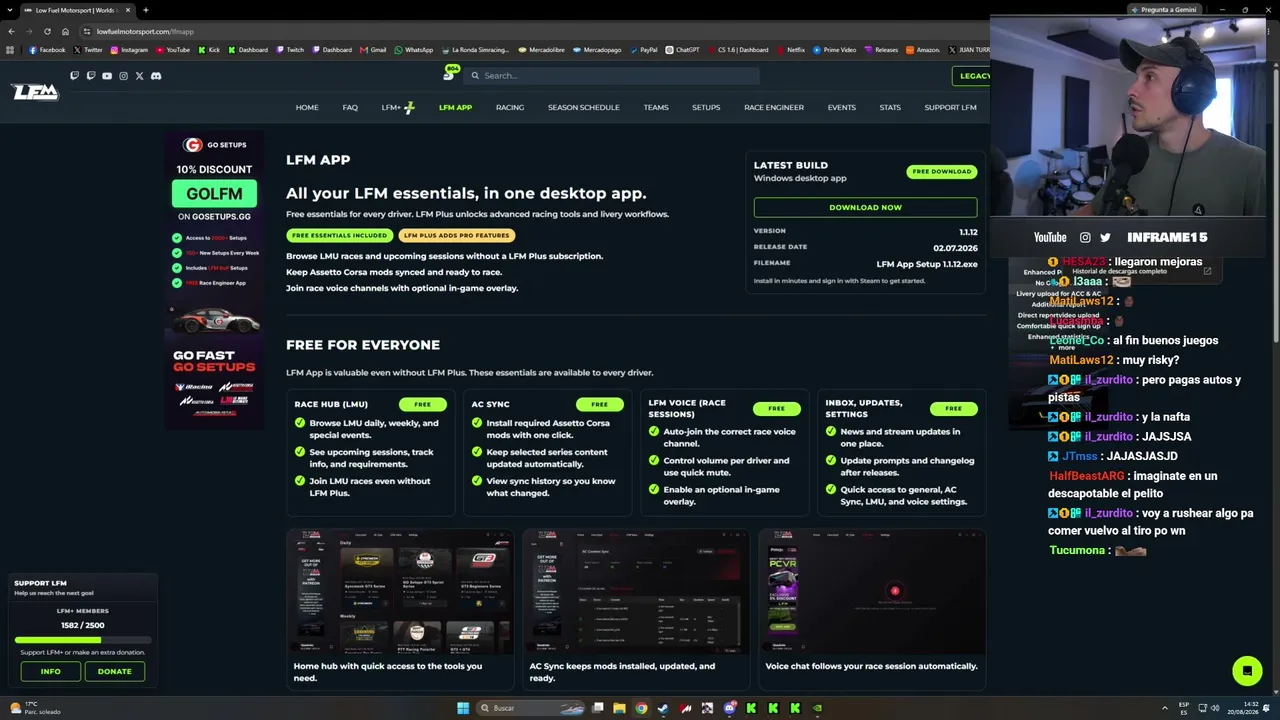
Task: Open the Netflix bookmark
Action: [x=790, y=50]
